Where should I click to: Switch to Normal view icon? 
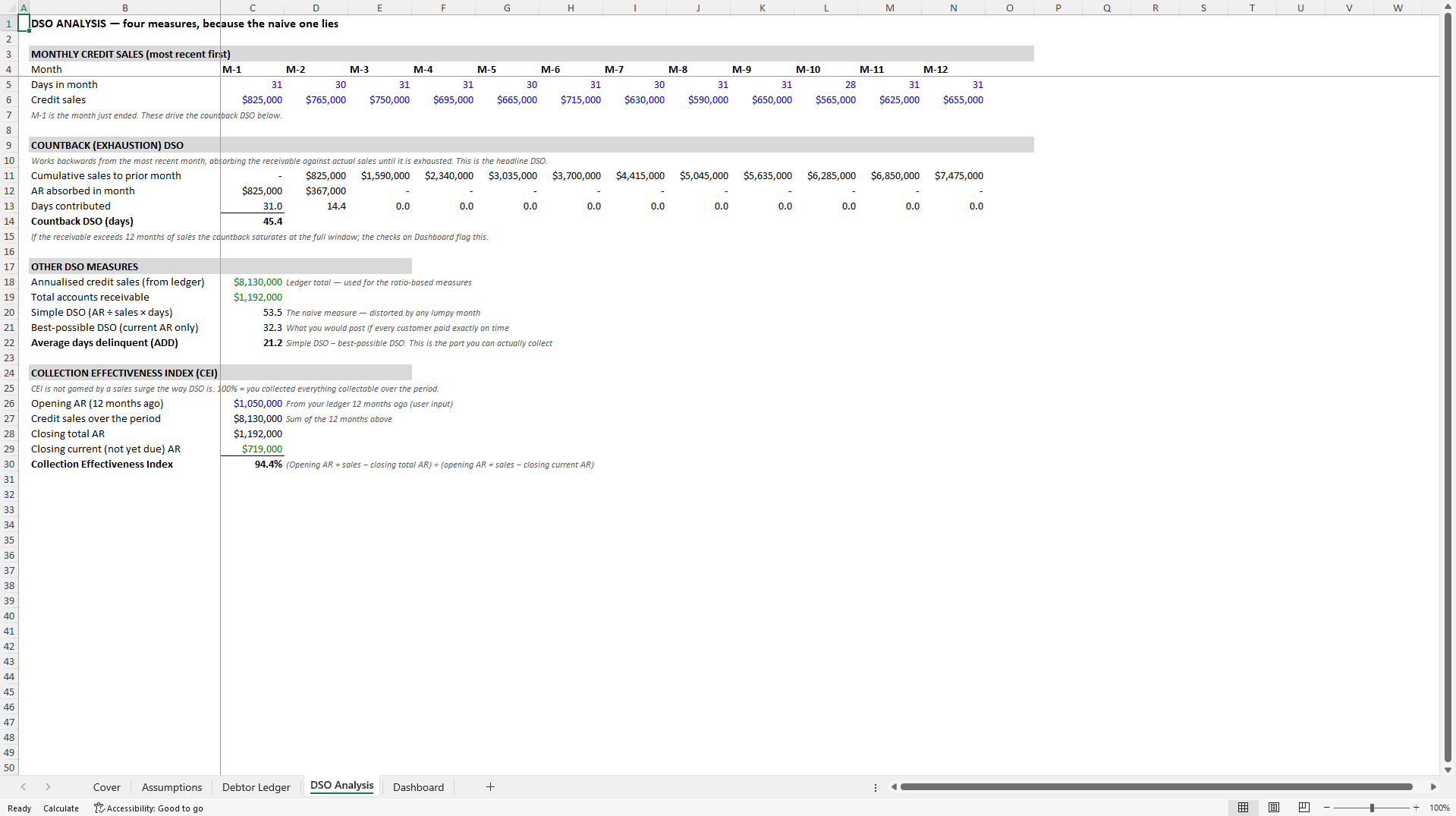click(x=1243, y=808)
